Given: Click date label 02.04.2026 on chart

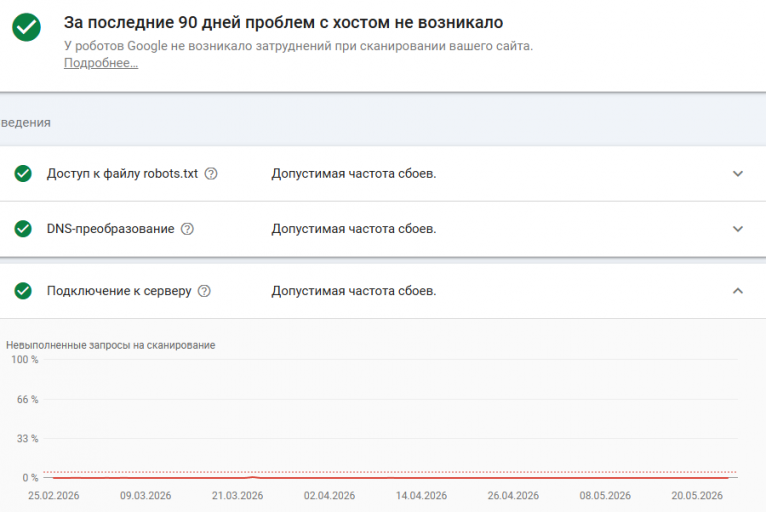Looking at the screenshot, I should pos(329,495).
